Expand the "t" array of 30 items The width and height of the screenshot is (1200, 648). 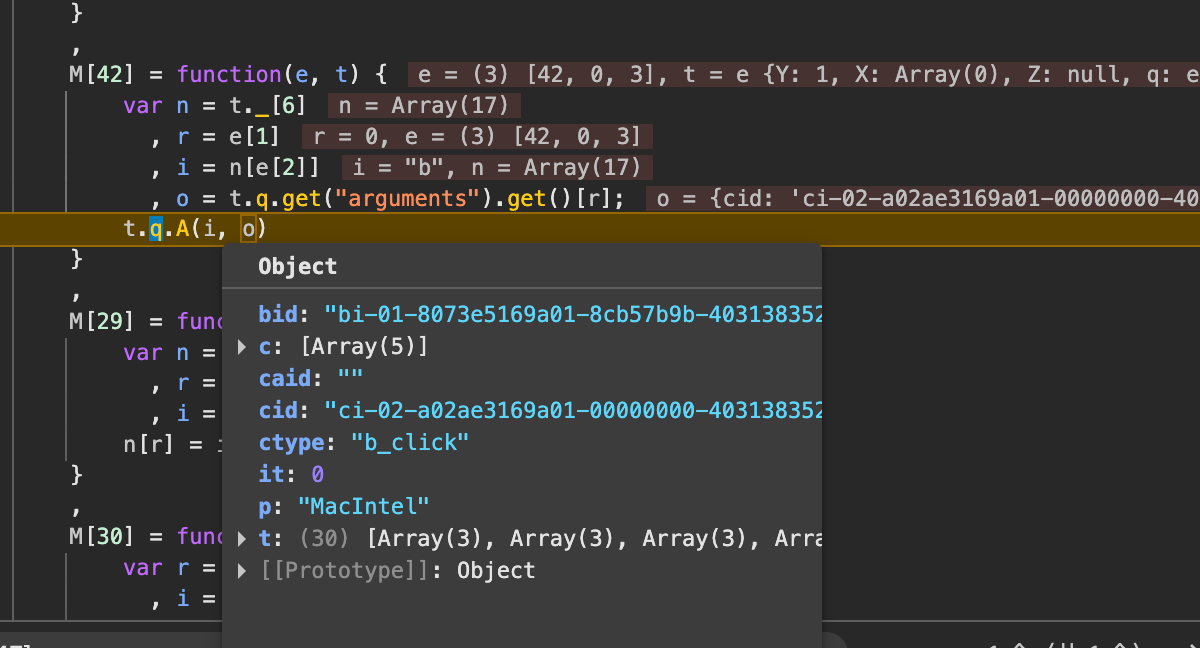pos(242,539)
